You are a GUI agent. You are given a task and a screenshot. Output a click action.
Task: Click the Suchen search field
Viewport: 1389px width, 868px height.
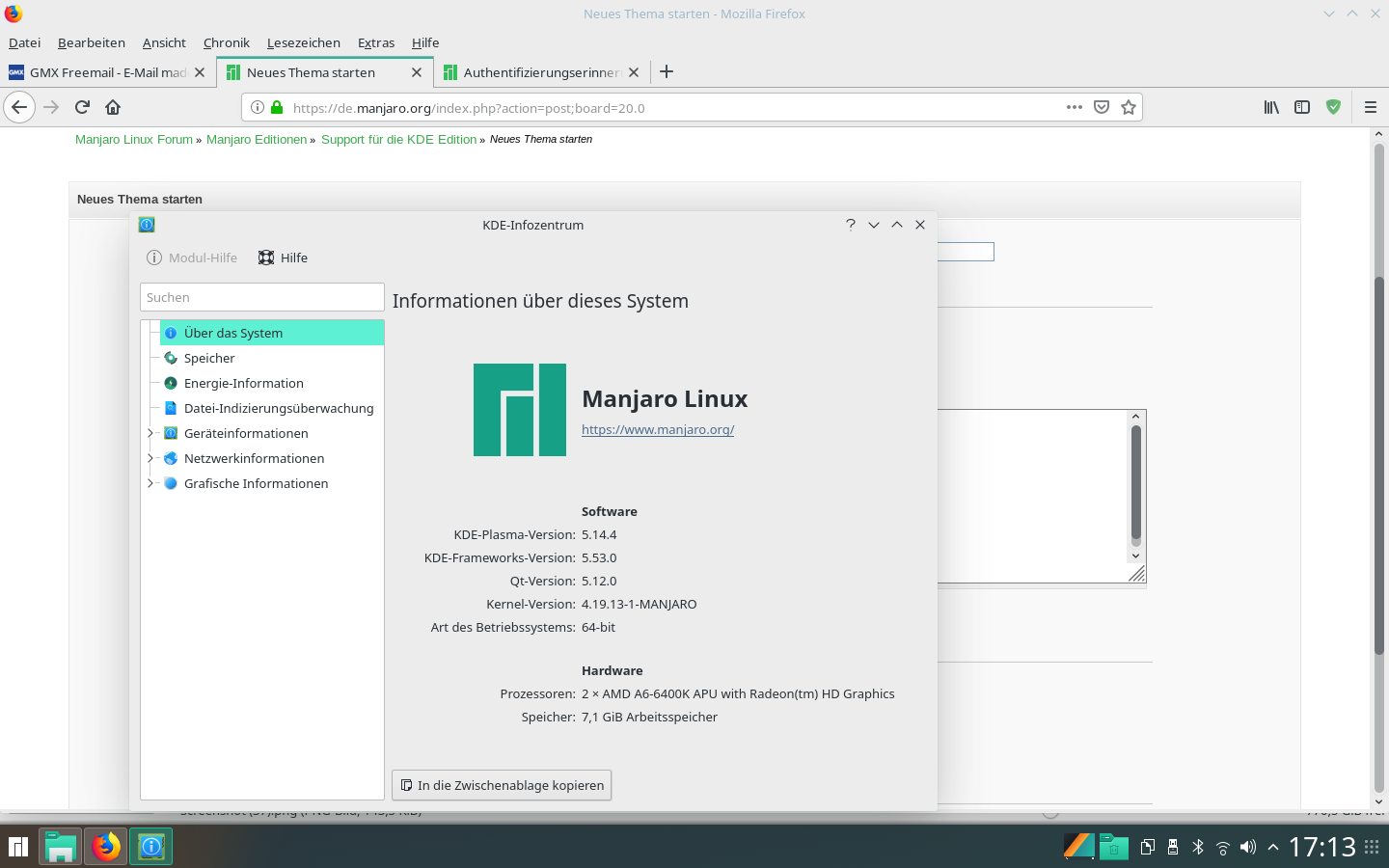coord(262,297)
